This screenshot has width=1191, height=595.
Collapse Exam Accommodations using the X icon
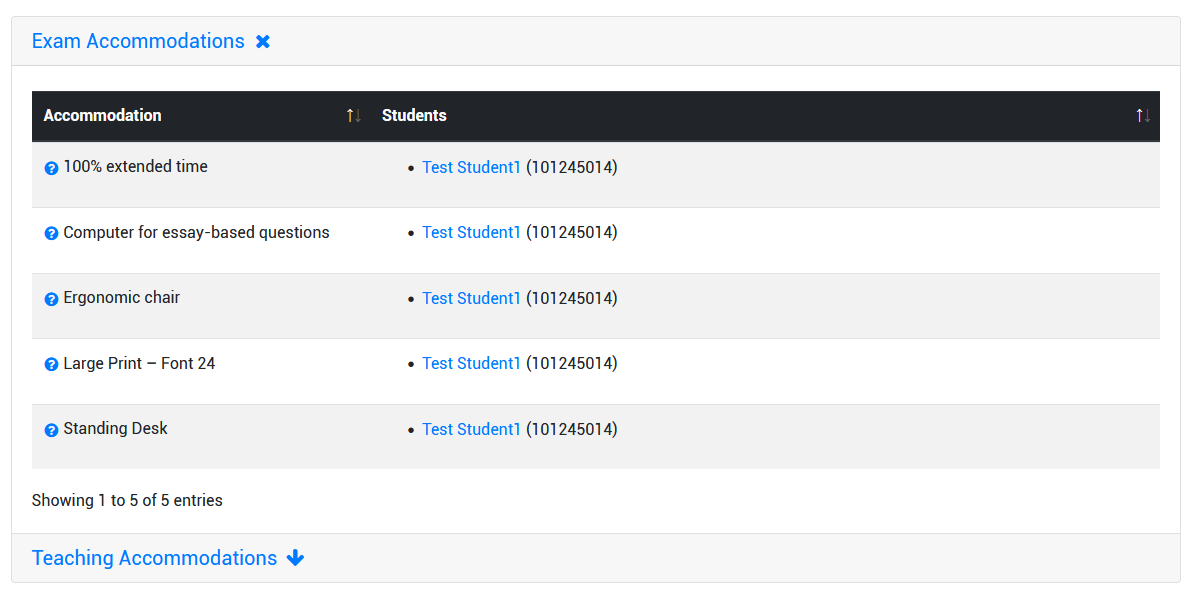point(262,41)
